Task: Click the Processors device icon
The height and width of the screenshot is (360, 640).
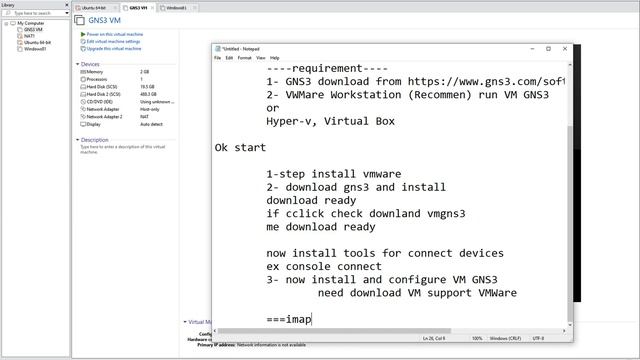Action: (83, 79)
